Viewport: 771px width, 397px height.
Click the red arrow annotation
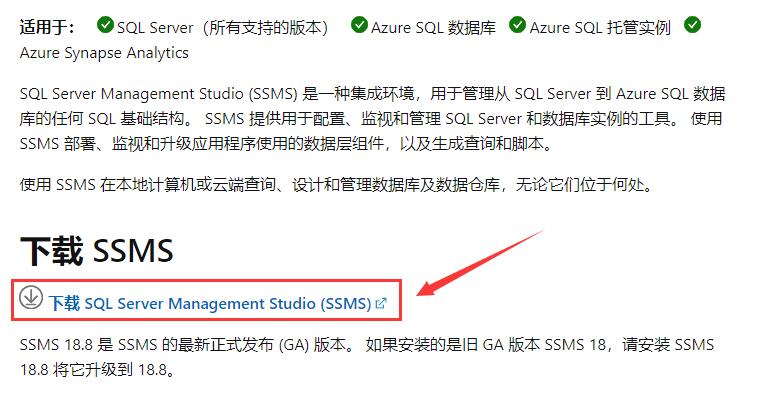tap(480, 263)
